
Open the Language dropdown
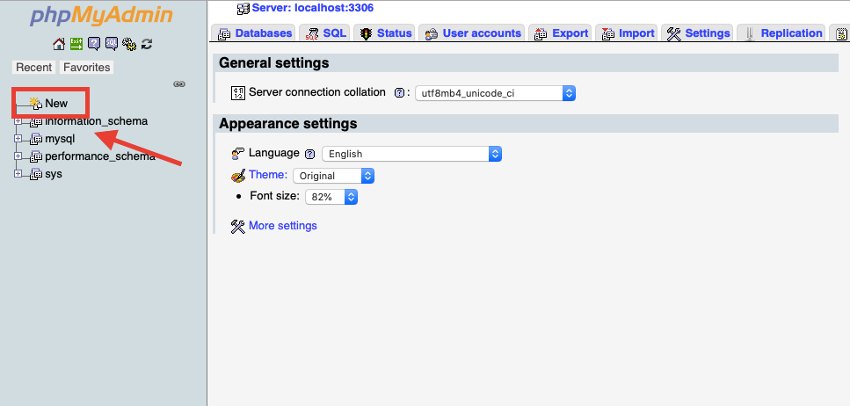coord(411,154)
